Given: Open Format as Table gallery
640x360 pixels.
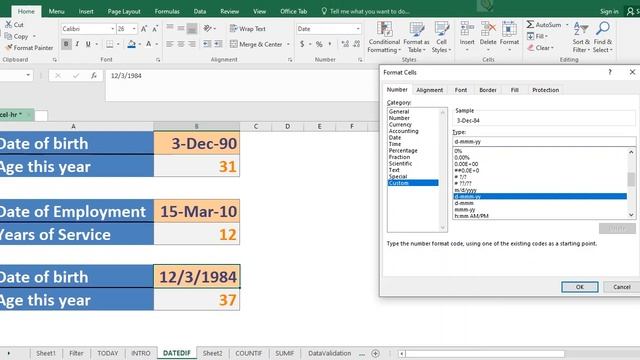Looking at the screenshot, I should pyautogui.click(x=416, y=38).
